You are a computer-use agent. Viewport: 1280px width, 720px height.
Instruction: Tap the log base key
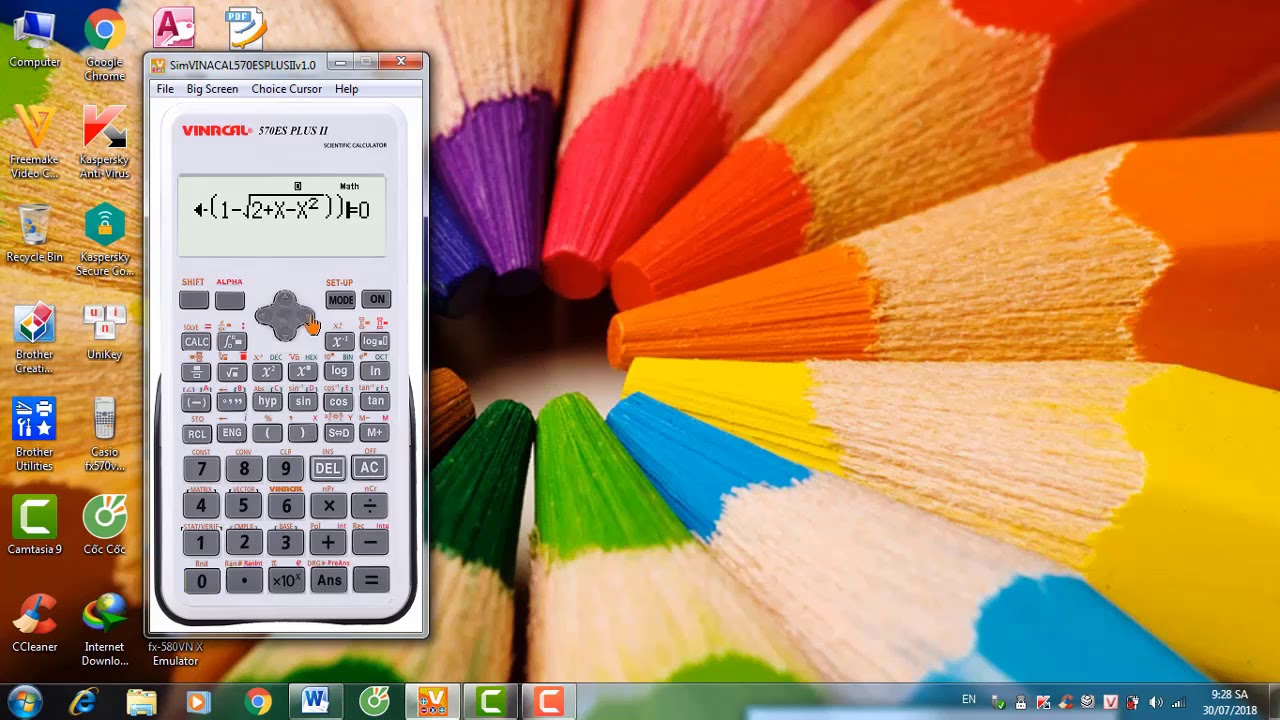coord(375,341)
